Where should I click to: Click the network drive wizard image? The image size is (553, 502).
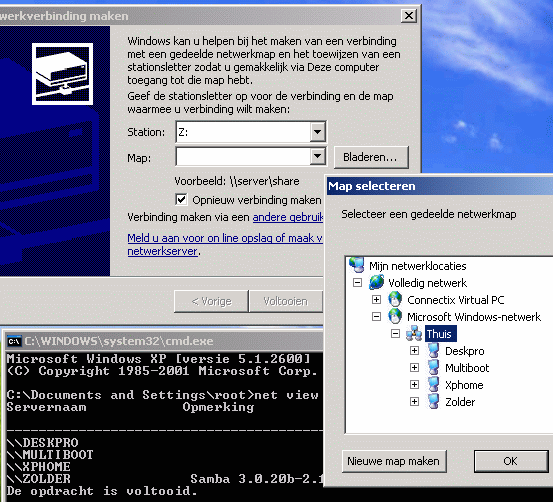point(62,74)
